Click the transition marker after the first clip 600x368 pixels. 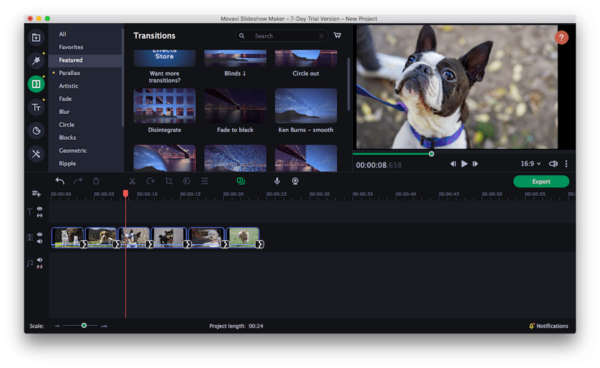[84, 244]
